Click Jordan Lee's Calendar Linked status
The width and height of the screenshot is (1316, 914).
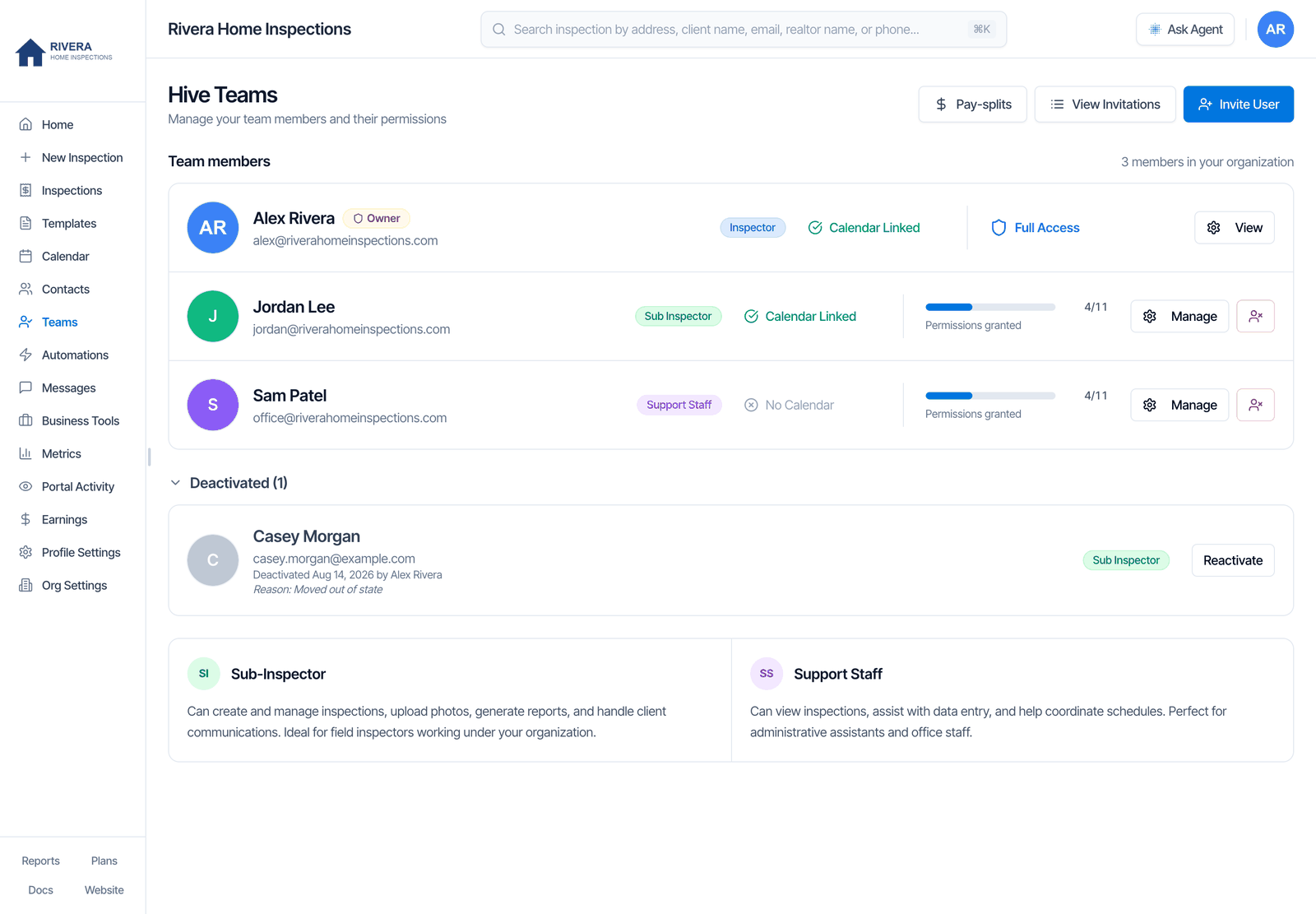tap(800, 317)
